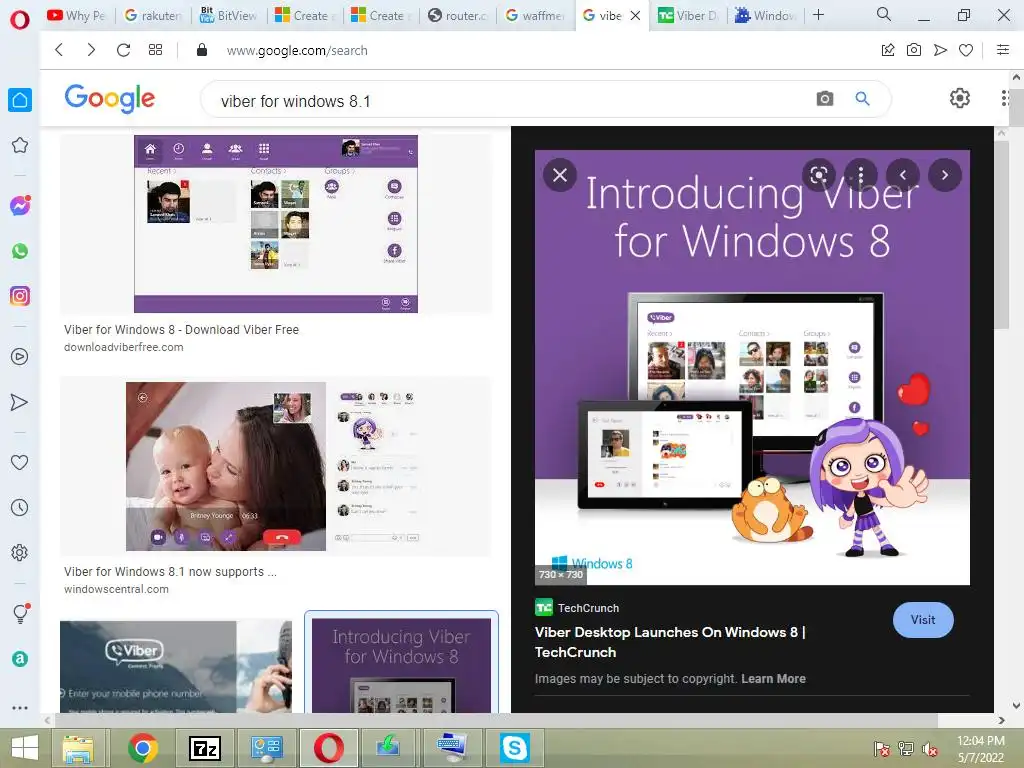Click the Google logo
The height and width of the screenshot is (768, 1024).
[x=110, y=99]
